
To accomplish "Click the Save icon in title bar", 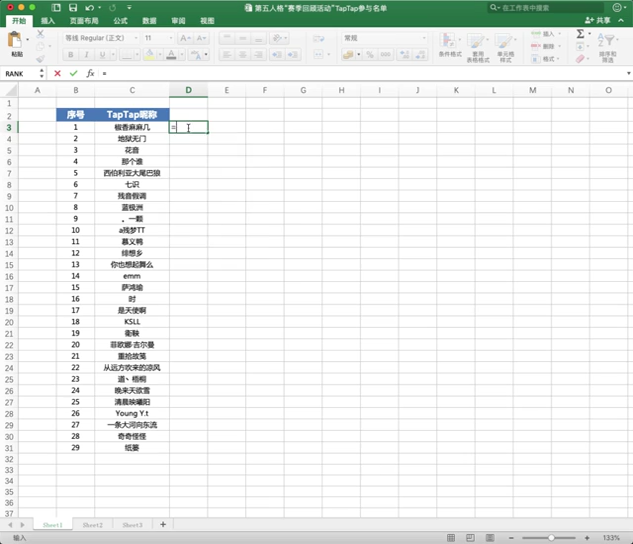I will point(73,8).
